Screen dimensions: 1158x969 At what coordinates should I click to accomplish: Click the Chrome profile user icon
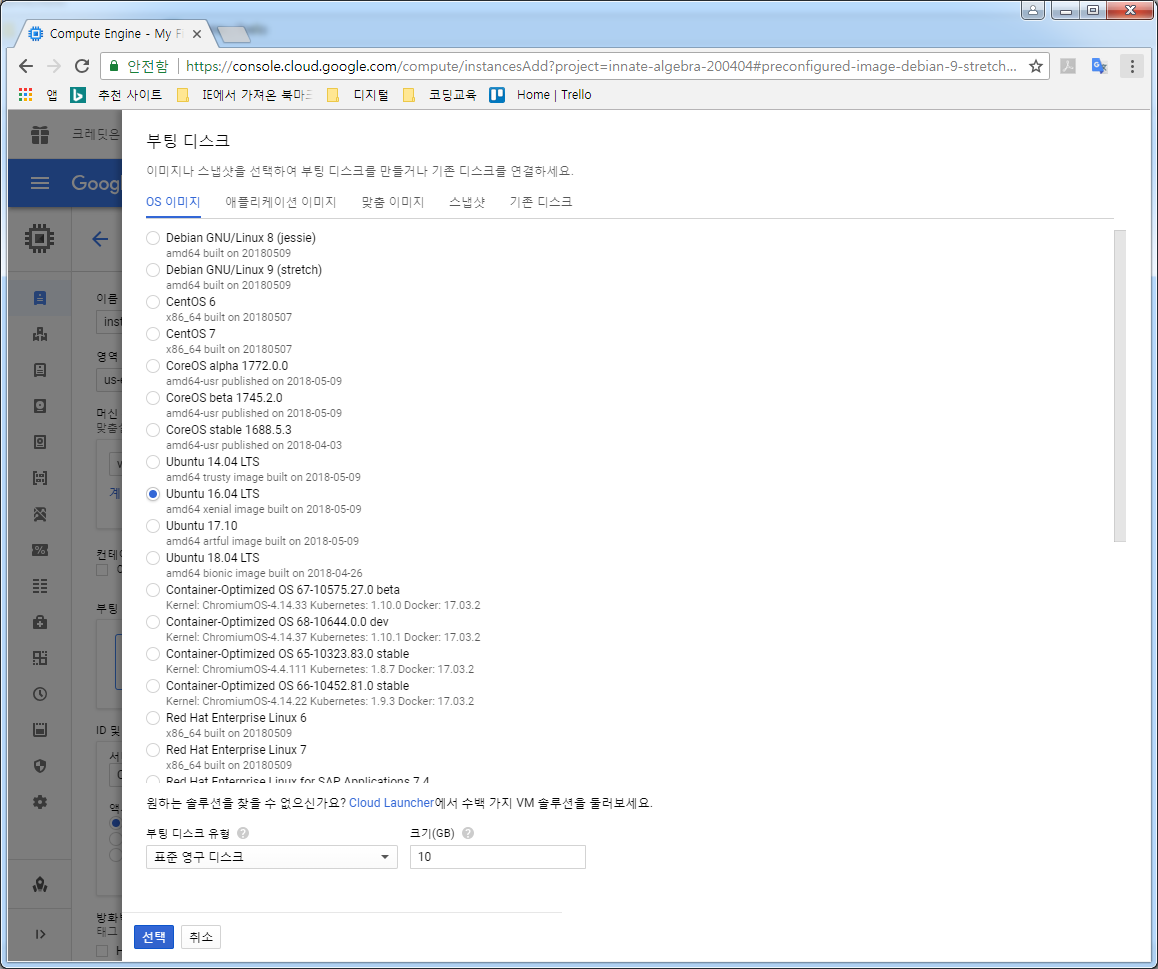coord(1032,10)
